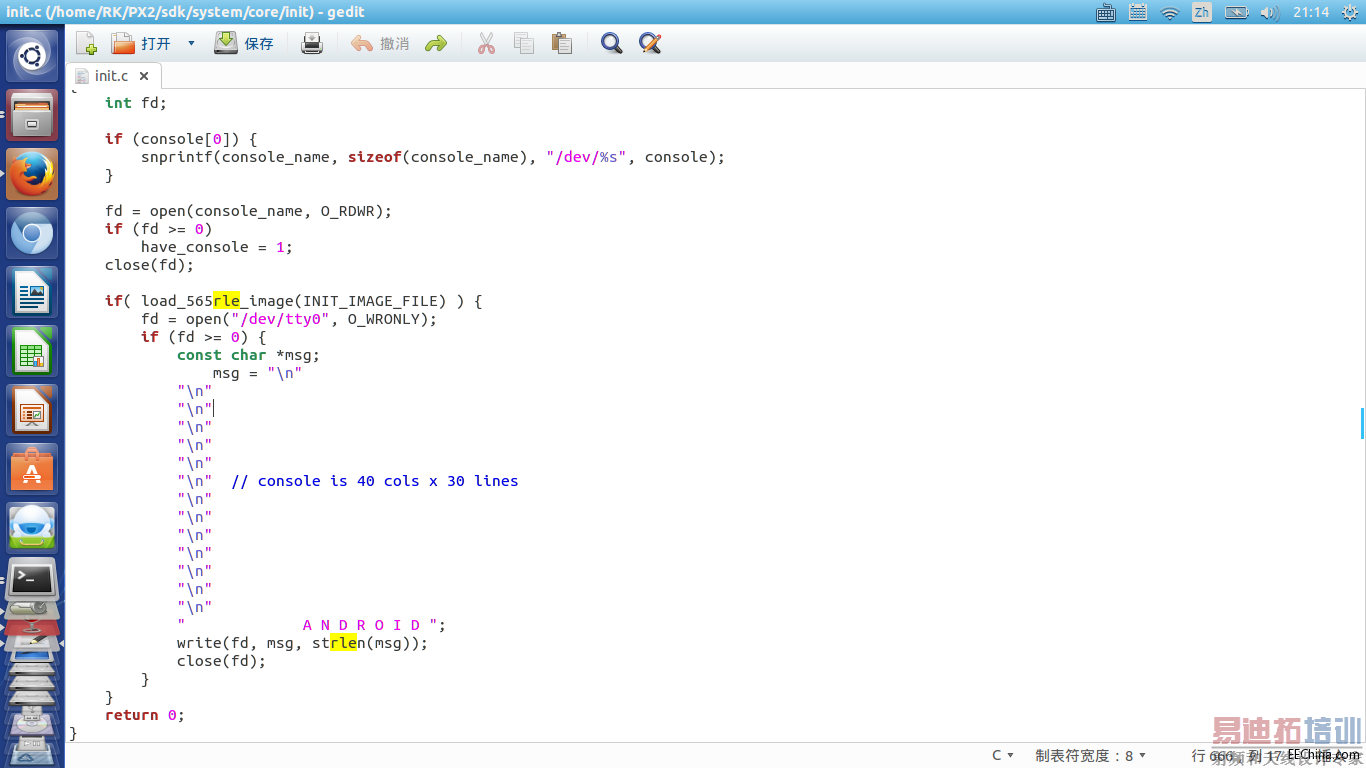Open LibreOffice Writer from the dock
This screenshot has height=768, width=1366.
point(32,292)
